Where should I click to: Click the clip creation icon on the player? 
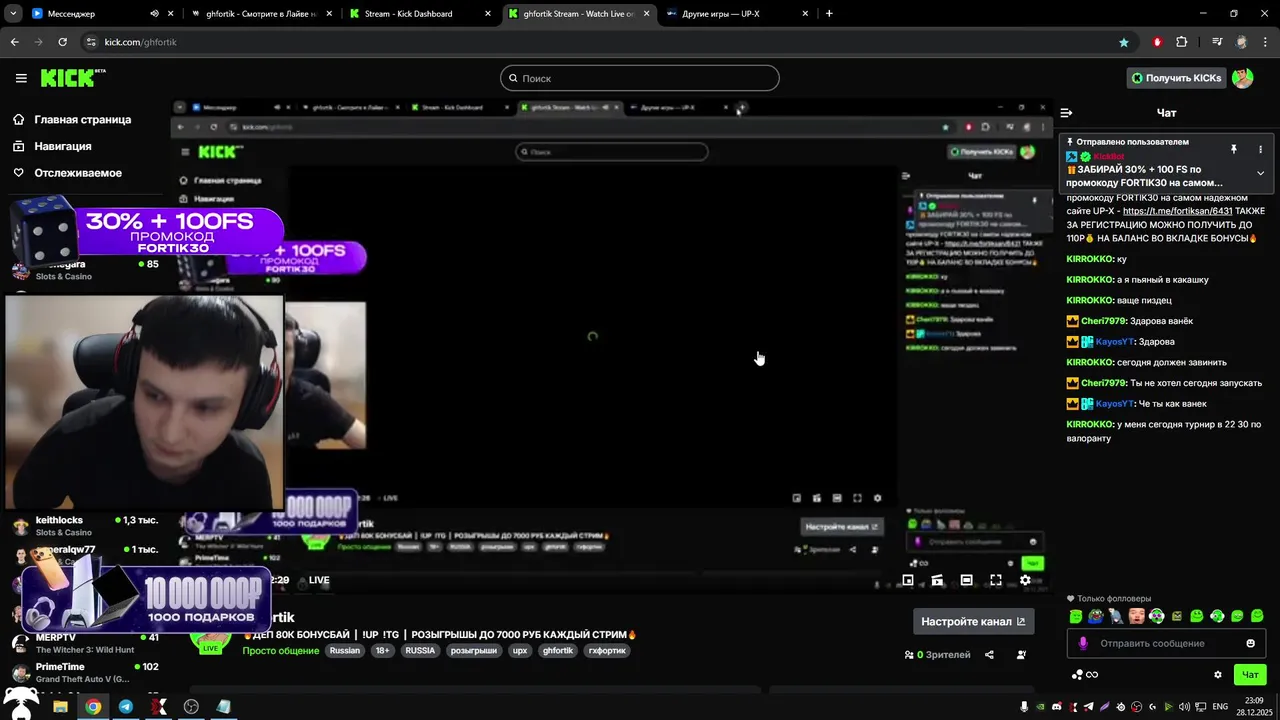coord(937,580)
